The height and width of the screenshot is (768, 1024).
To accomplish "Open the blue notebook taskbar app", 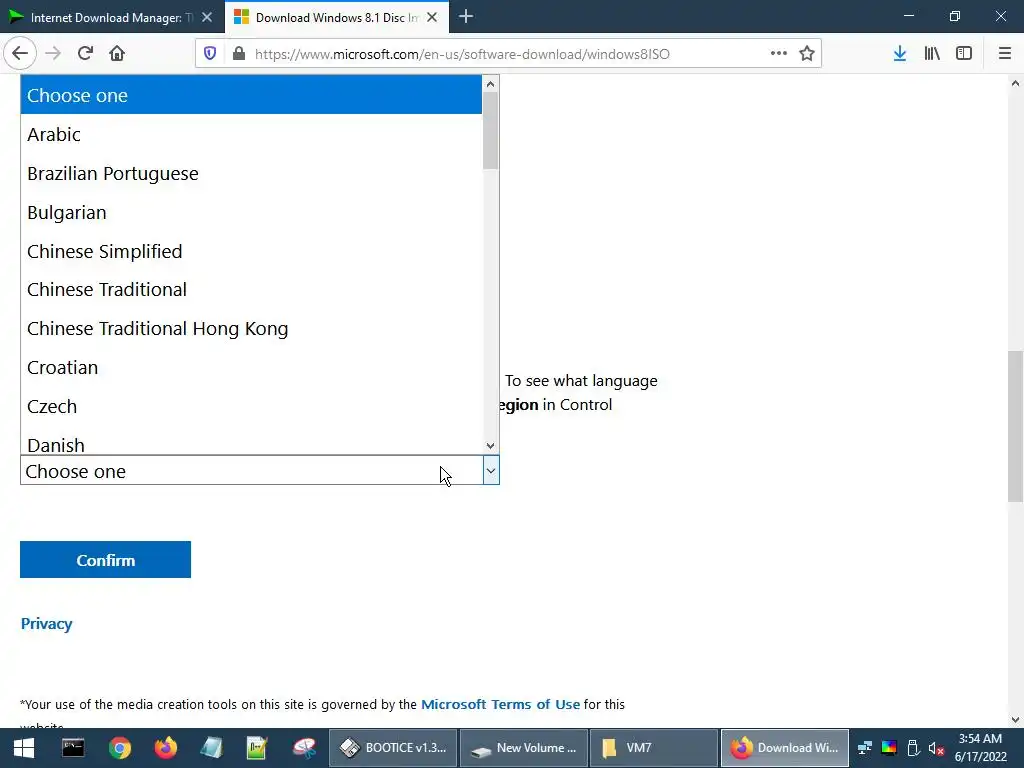I will point(211,748).
